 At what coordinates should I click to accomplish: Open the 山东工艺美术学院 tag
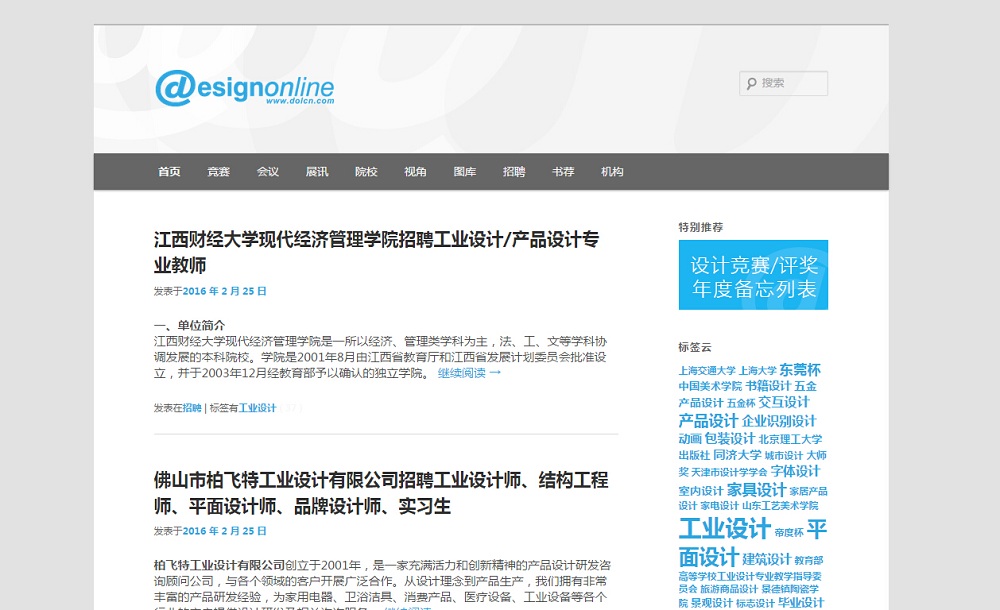tap(780, 505)
